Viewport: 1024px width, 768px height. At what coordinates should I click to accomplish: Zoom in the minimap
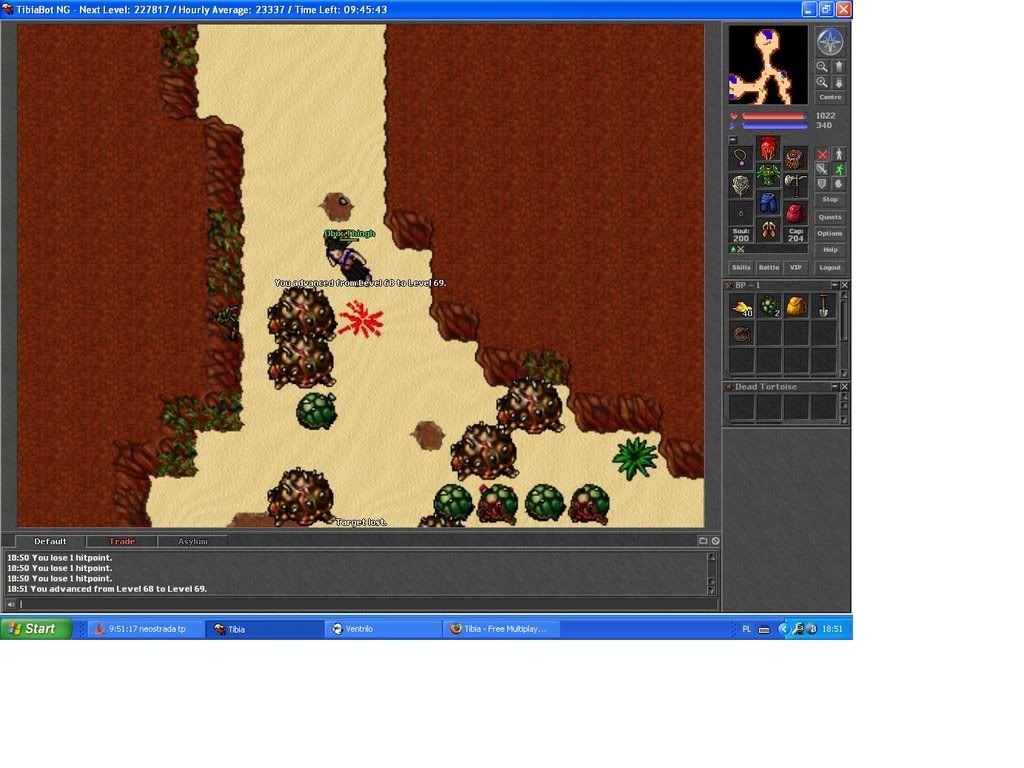822,82
